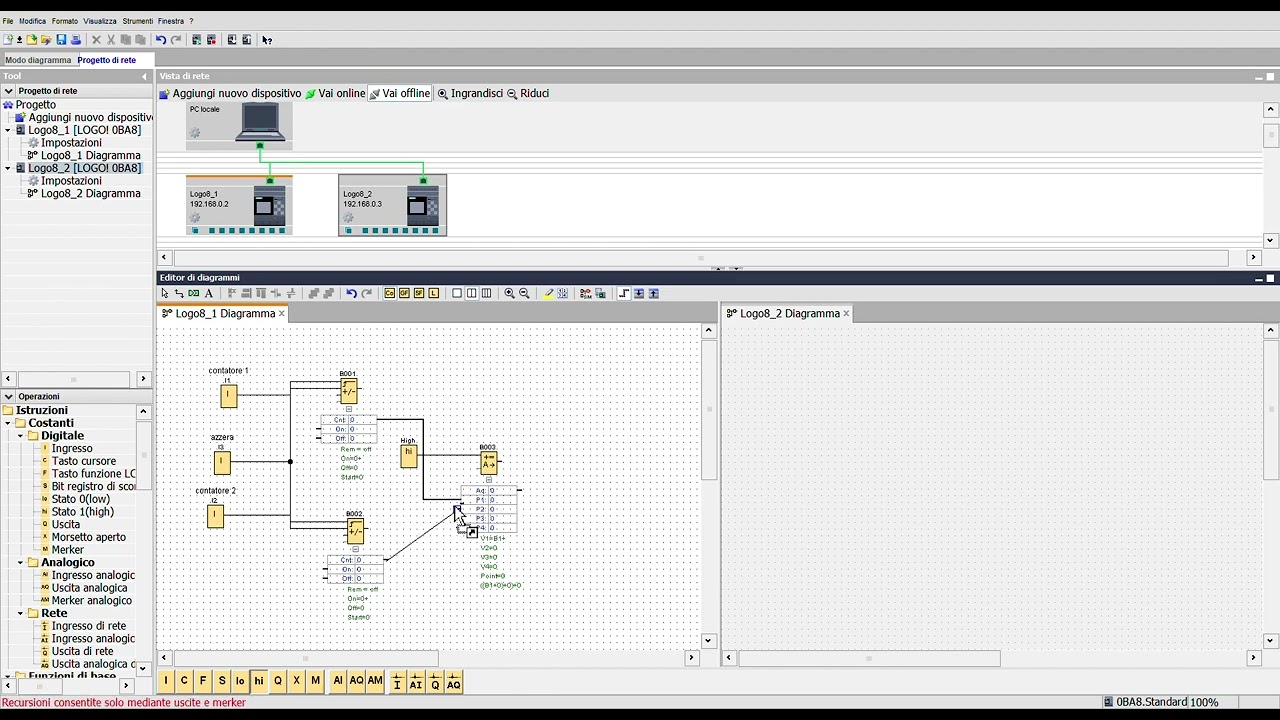
Task: Click the Vai online button
Action: coord(336,93)
